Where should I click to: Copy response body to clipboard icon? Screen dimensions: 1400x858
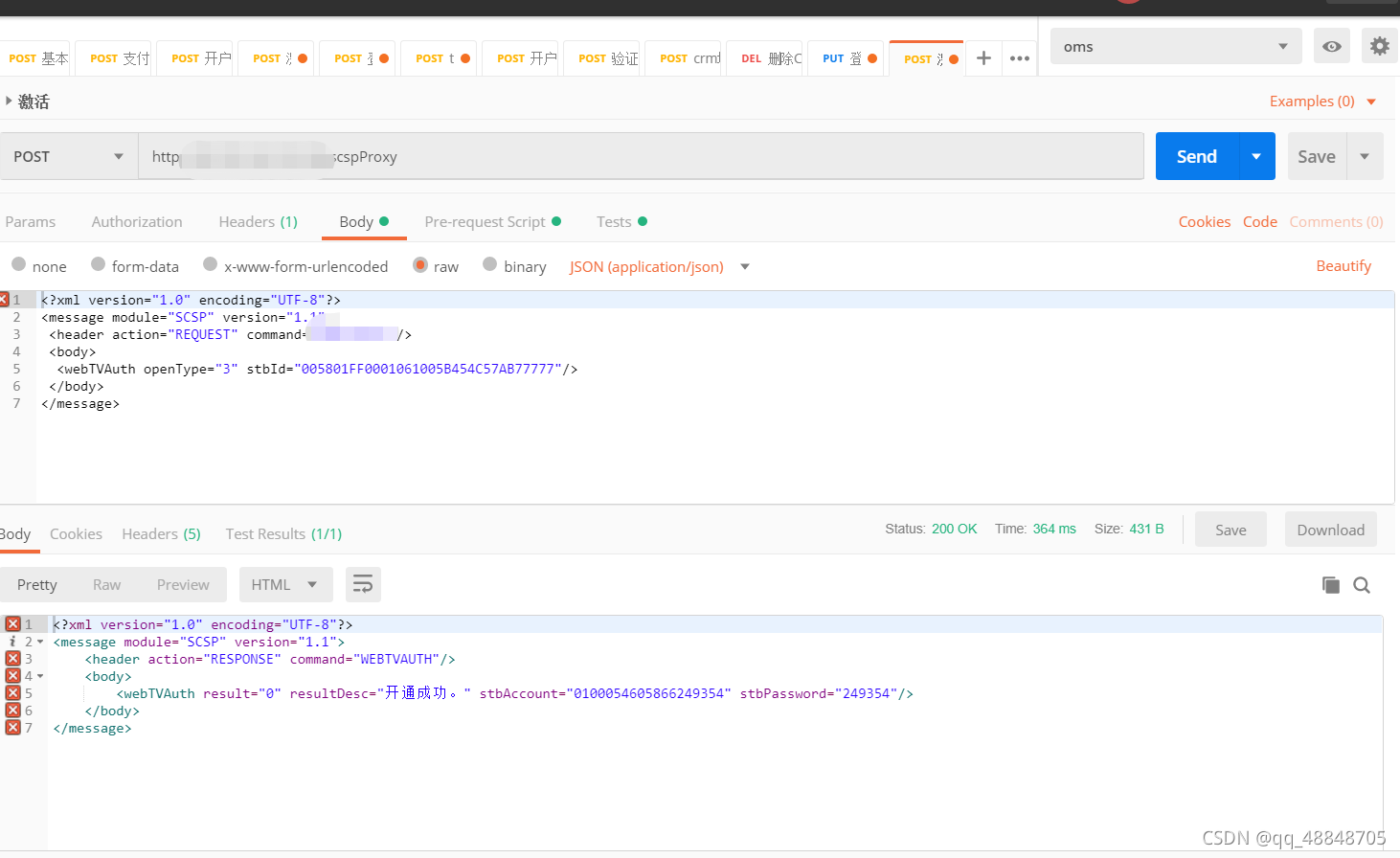point(1331,585)
